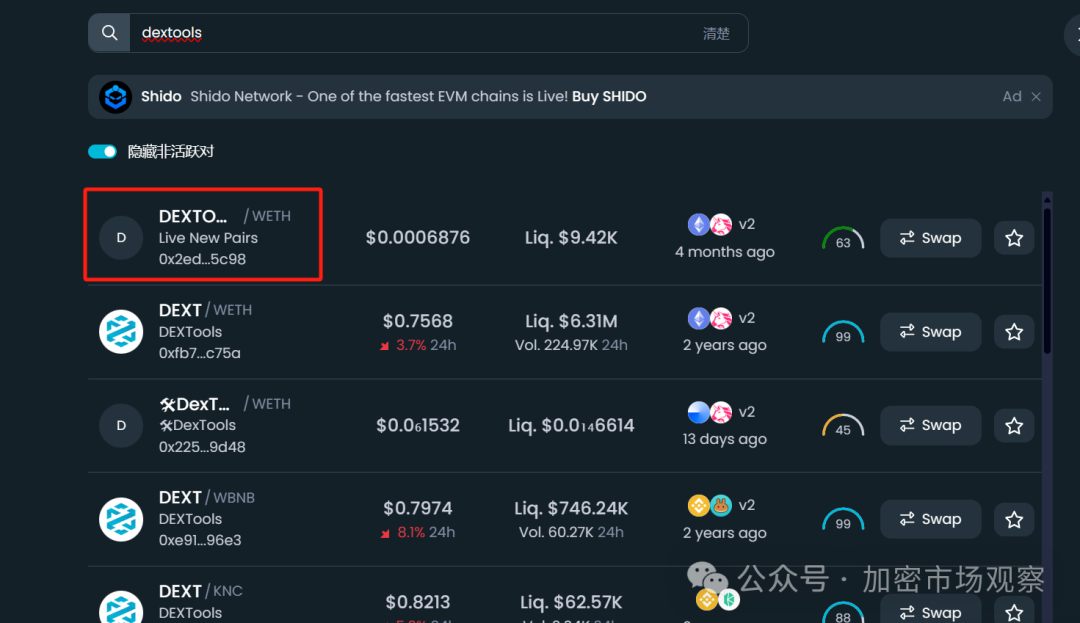Click the Ad label in banner
This screenshot has height=623, width=1080.
pos(1012,96)
